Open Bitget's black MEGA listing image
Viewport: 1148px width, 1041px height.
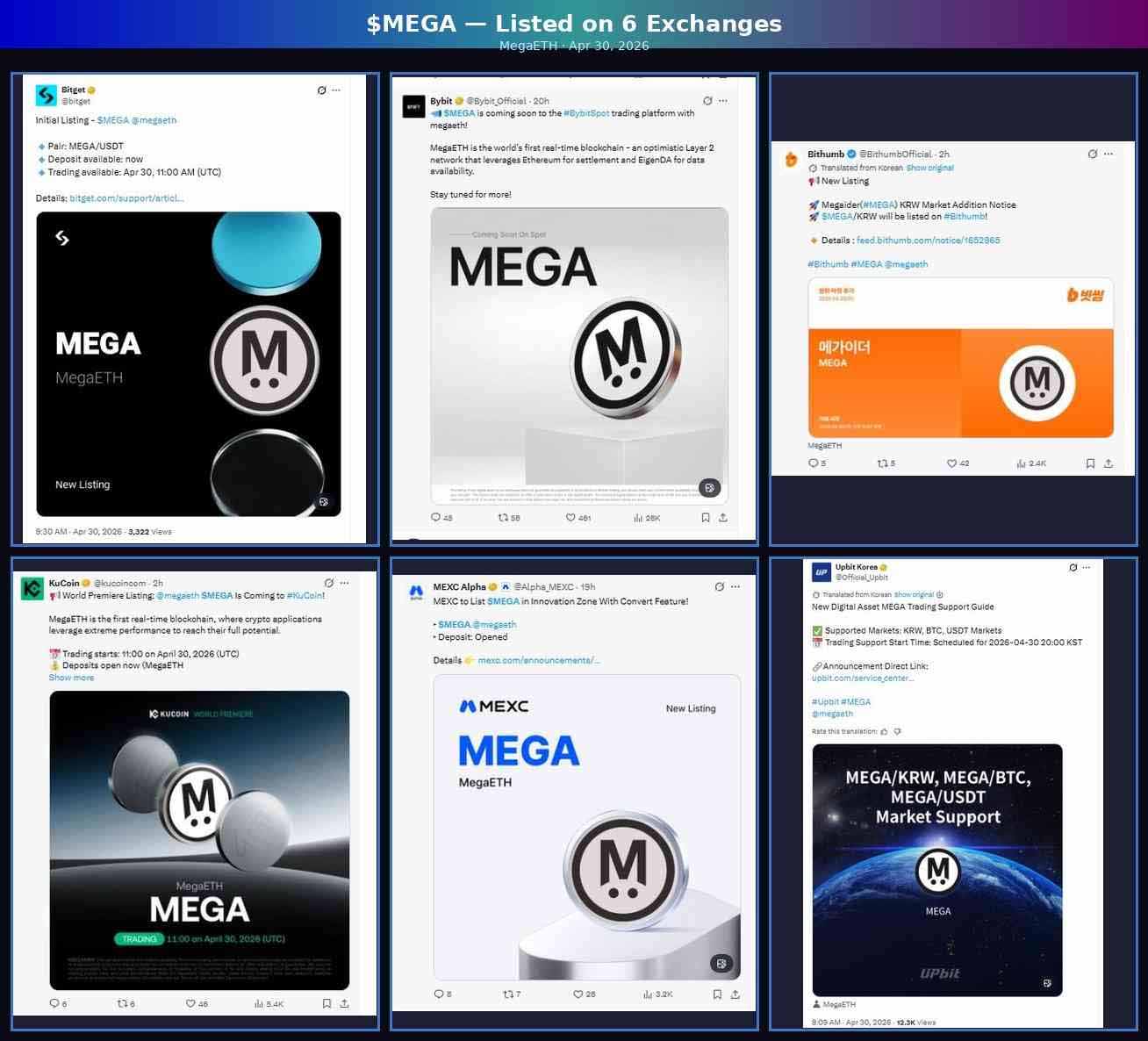coord(189,364)
